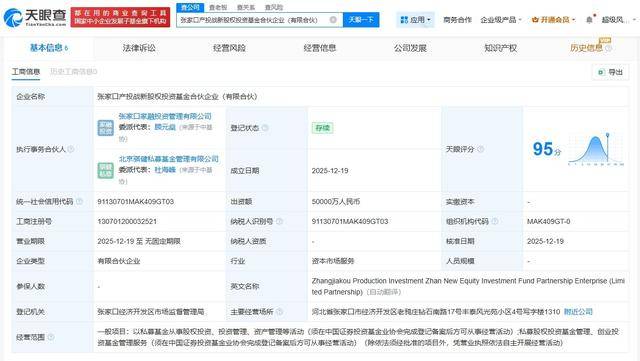The width and height of the screenshot is (640, 361).
Task: Switch to the 经营风险 tab
Action: coord(229,48)
